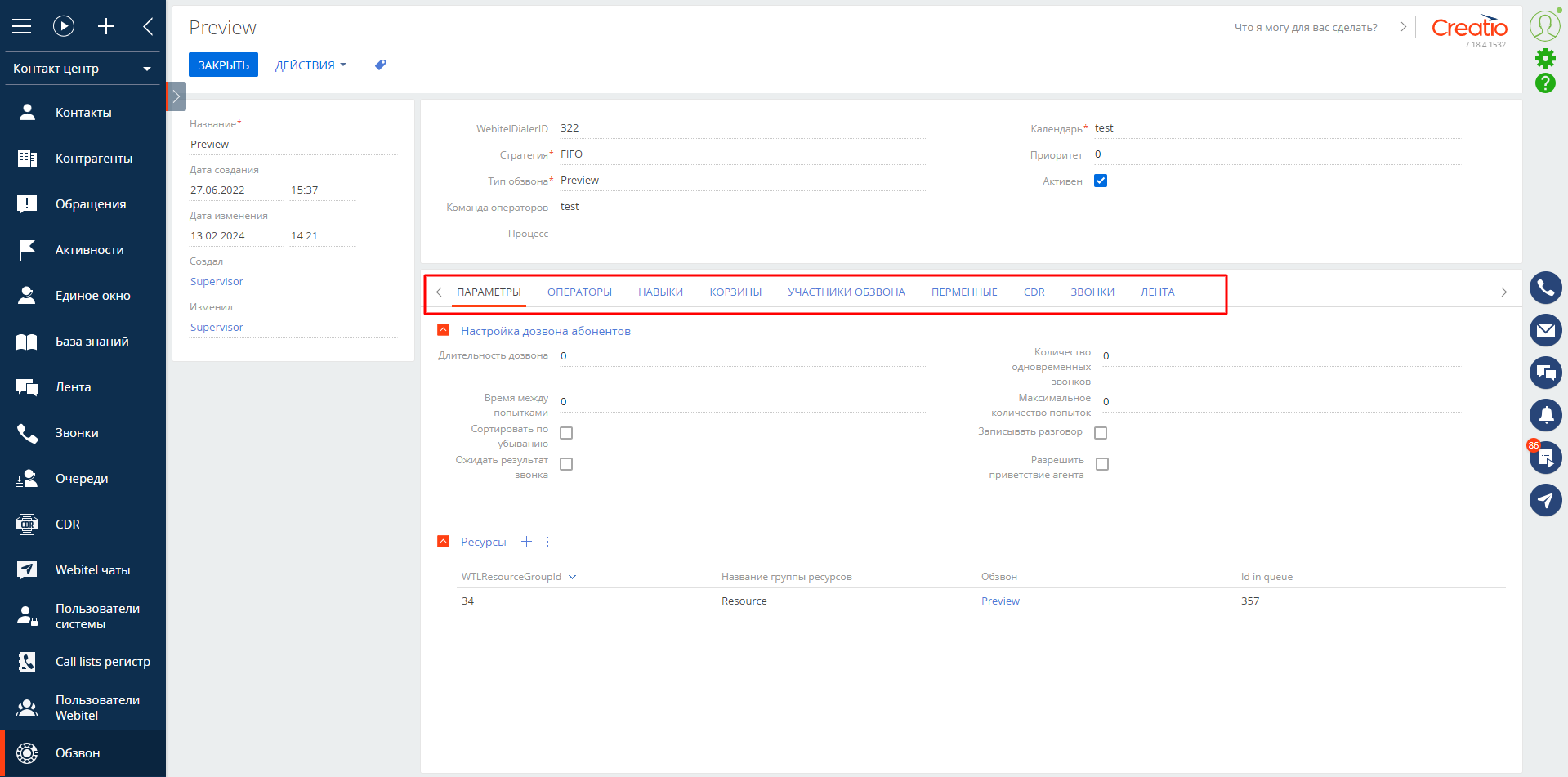Switch to the ОПЕРАТОРЫ tab
Screen dimensions: 1568x777
579,292
